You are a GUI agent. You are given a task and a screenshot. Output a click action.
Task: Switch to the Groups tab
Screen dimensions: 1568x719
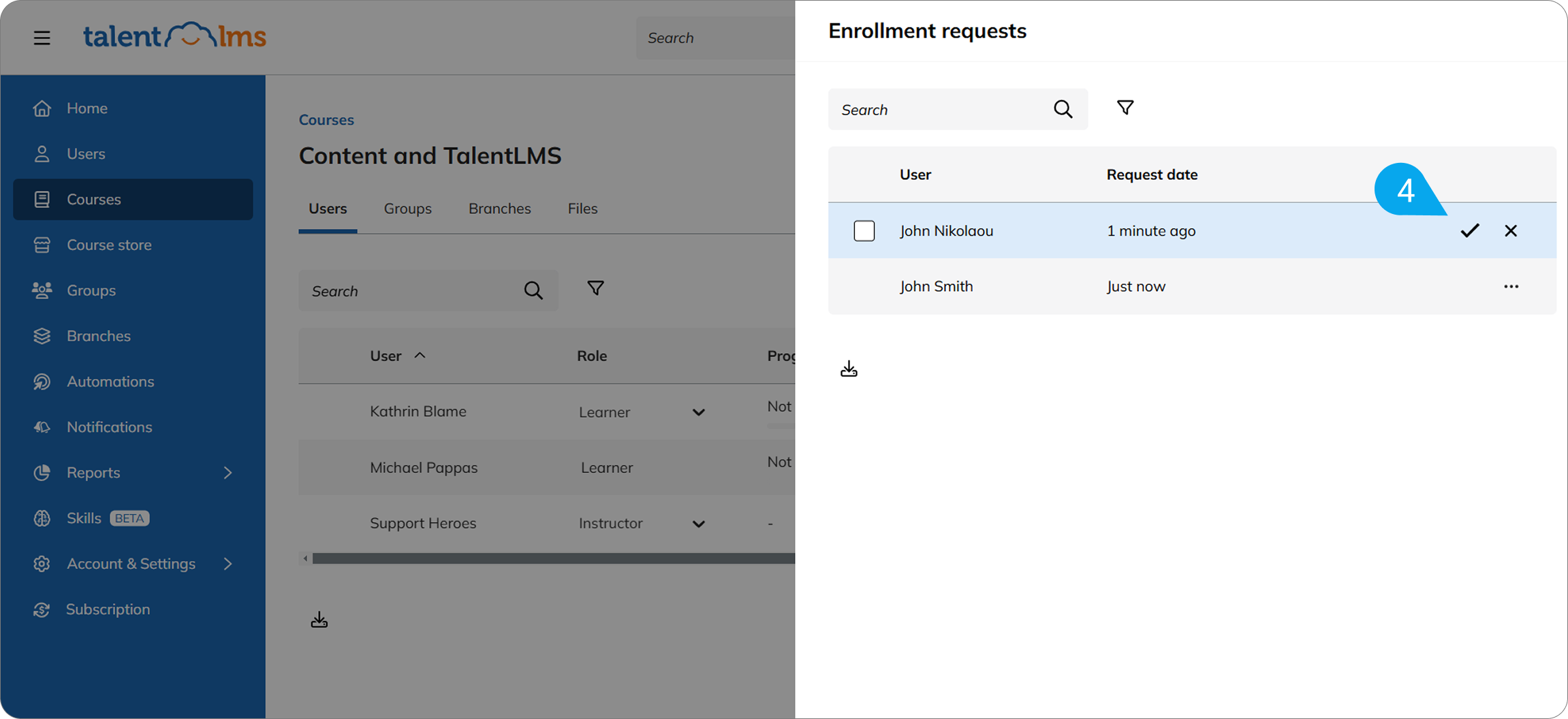[407, 209]
